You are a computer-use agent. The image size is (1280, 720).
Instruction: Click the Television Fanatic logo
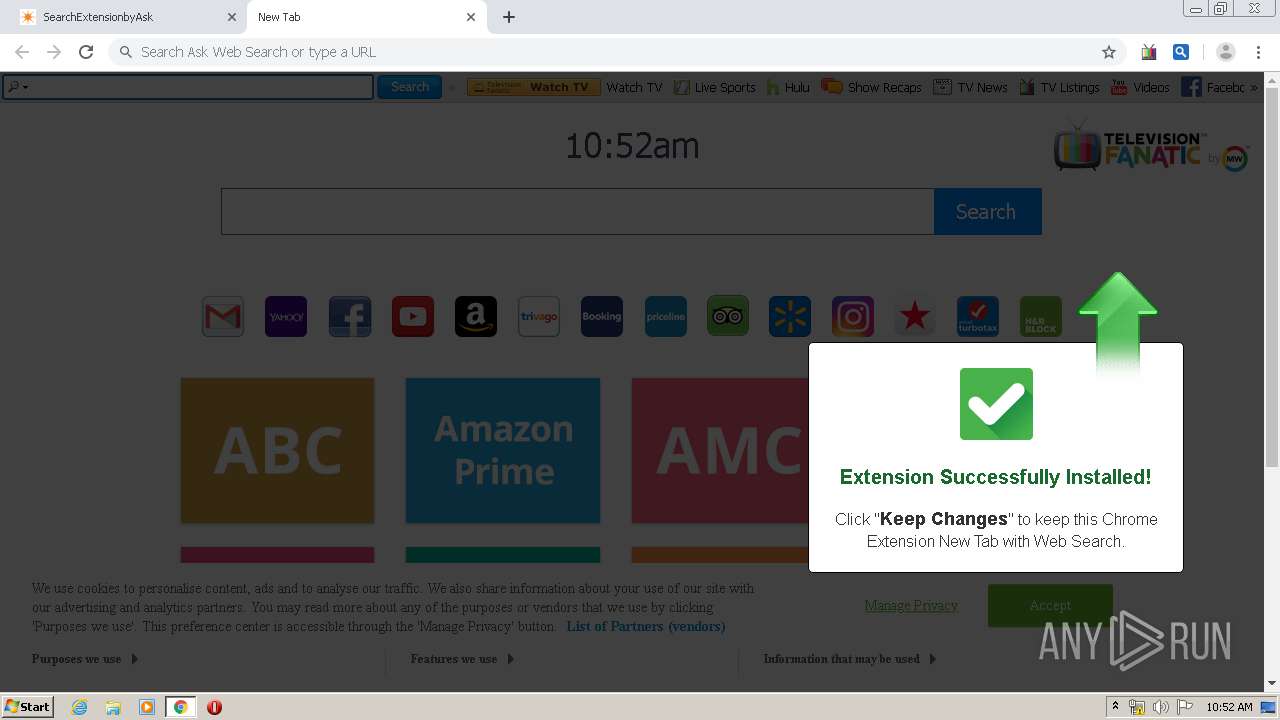(1150, 146)
